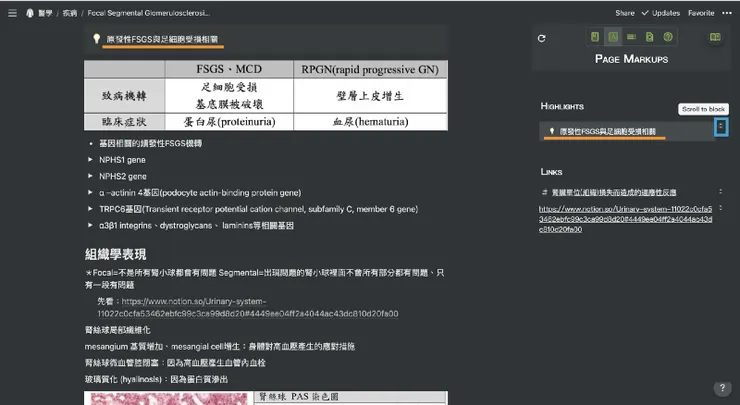Image resolution: width=740 pixels, height=405 pixels.
Task: Open the Updates panel
Action: click(661, 13)
